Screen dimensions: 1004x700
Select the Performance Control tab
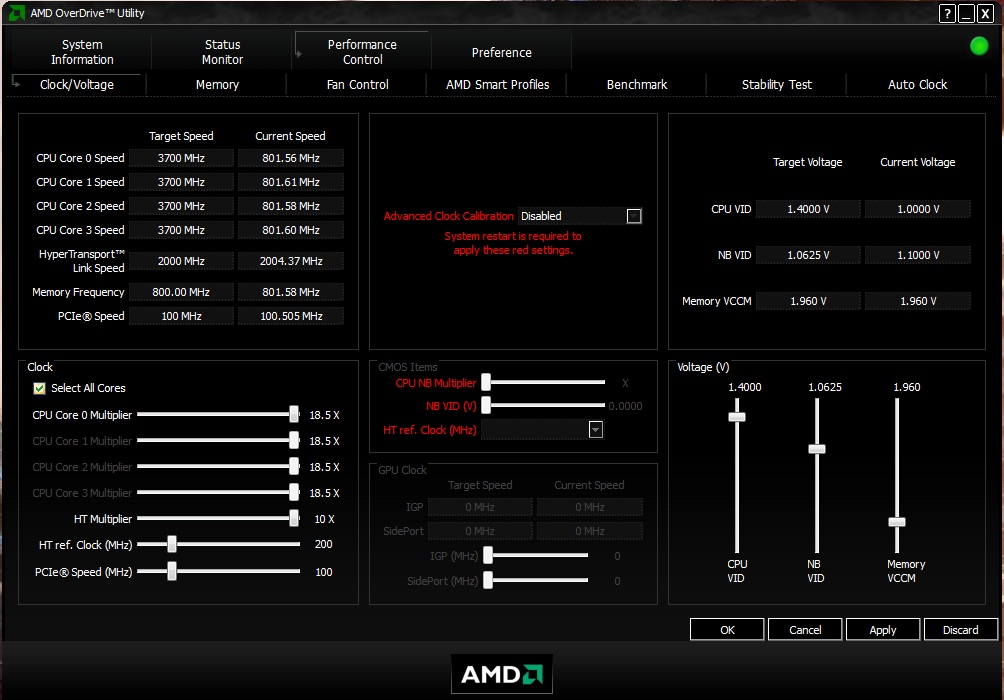point(362,52)
